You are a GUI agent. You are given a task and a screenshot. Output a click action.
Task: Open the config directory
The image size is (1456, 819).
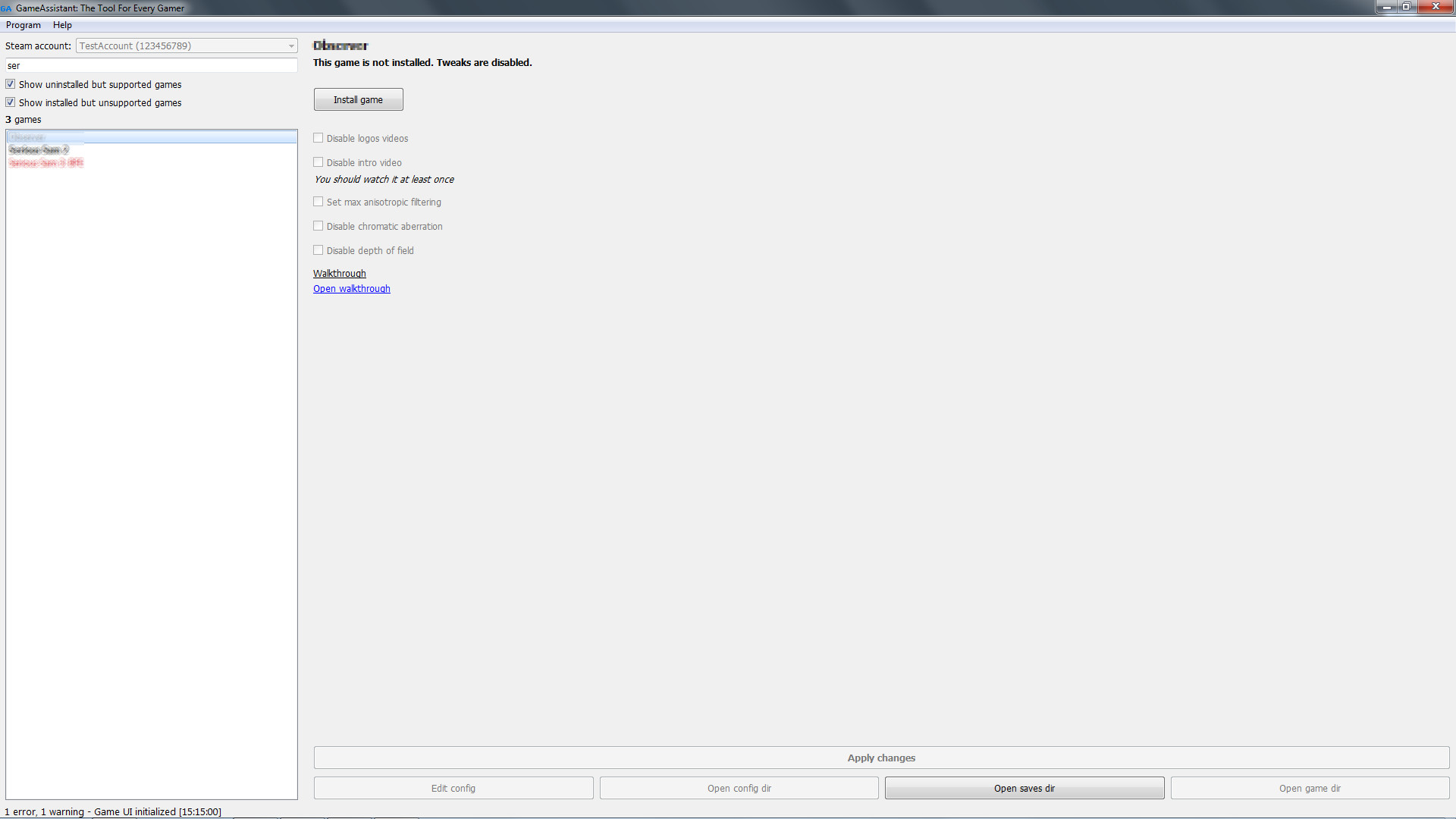point(739,787)
